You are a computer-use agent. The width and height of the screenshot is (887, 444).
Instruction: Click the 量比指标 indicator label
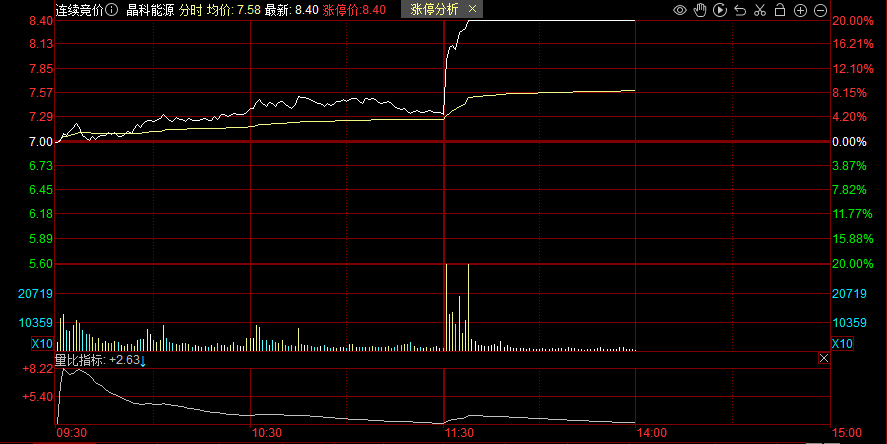(80, 360)
